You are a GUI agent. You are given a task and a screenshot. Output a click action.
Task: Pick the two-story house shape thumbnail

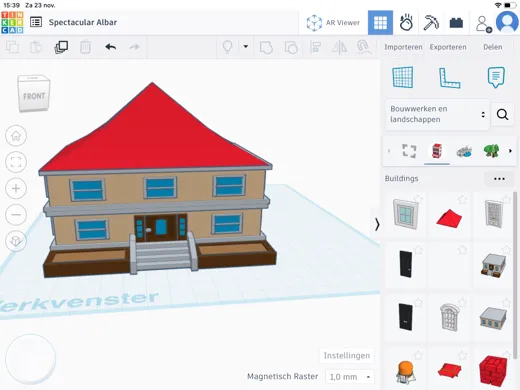tap(493, 265)
